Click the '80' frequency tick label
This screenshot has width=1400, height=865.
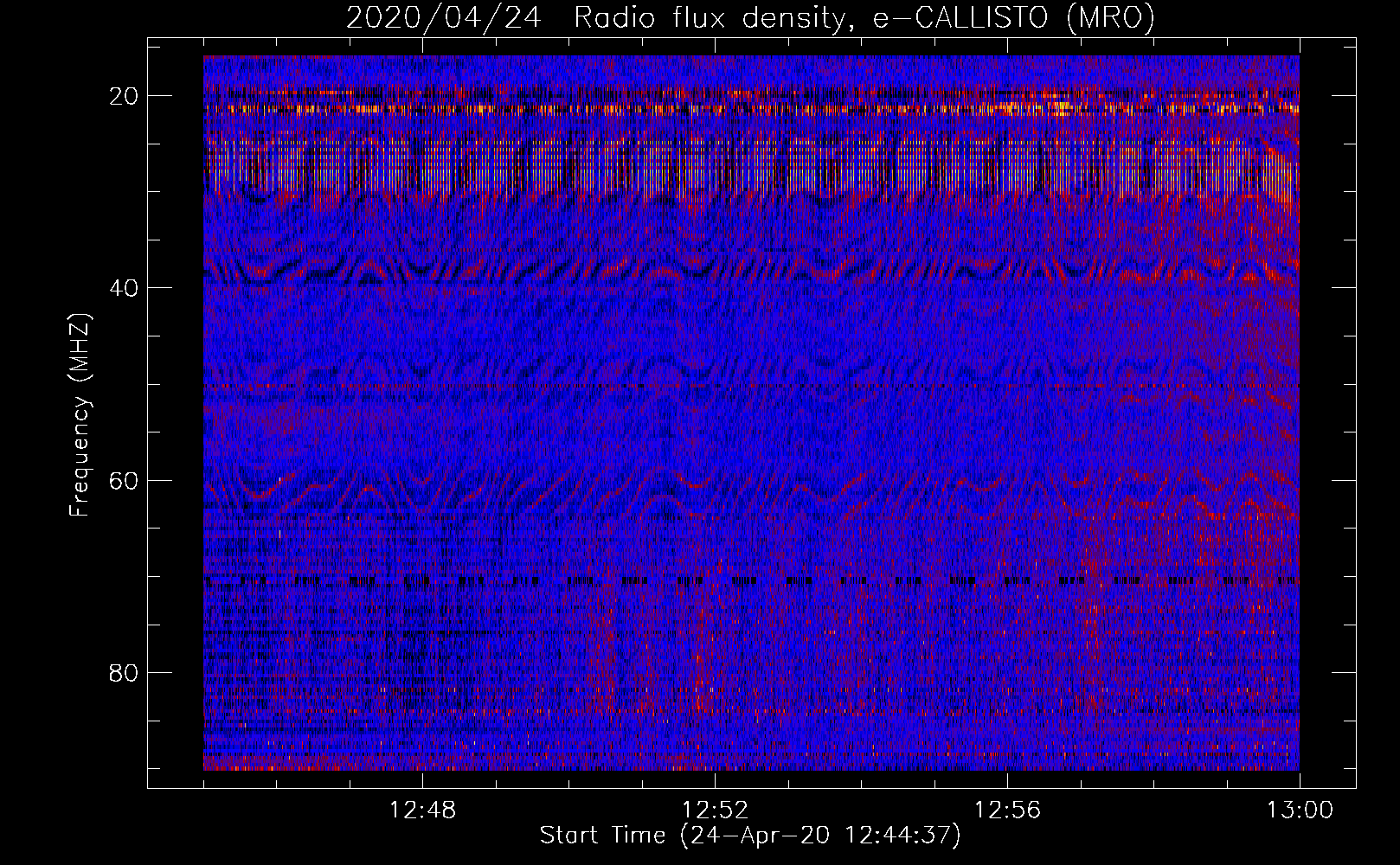(124, 672)
